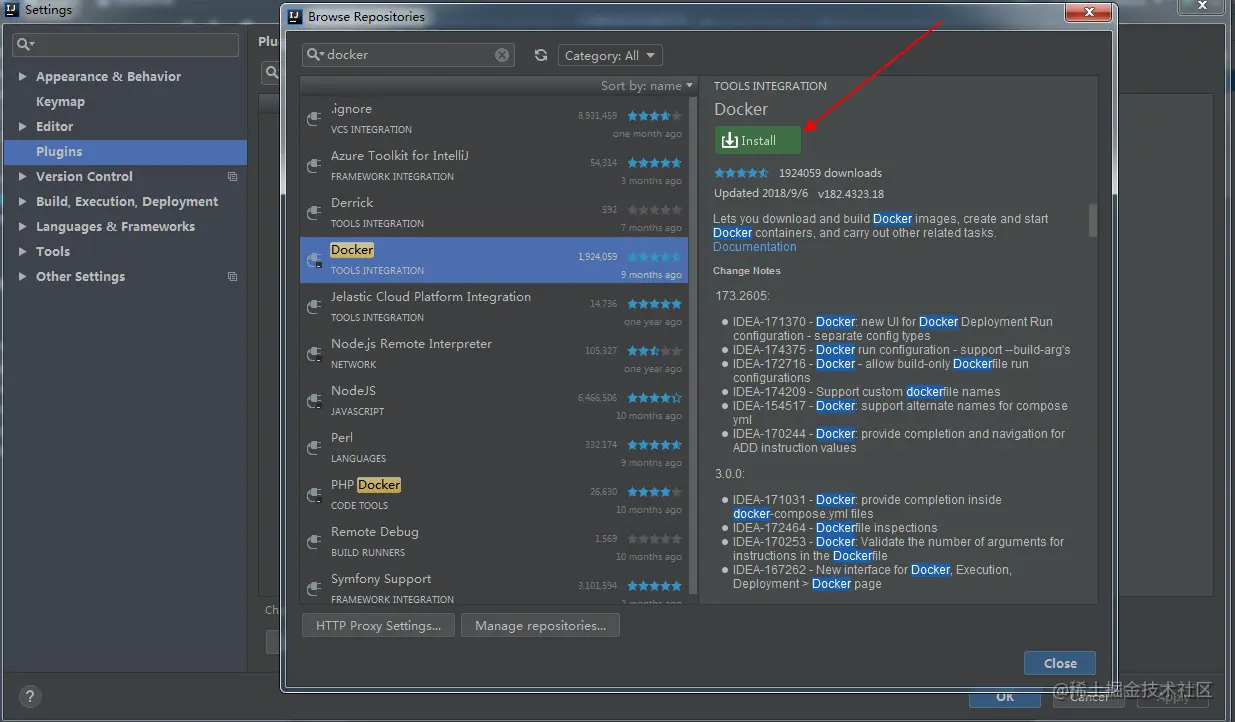Open the Docker Documentation link
The width and height of the screenshot is (1235, 722).
(755, 247)
